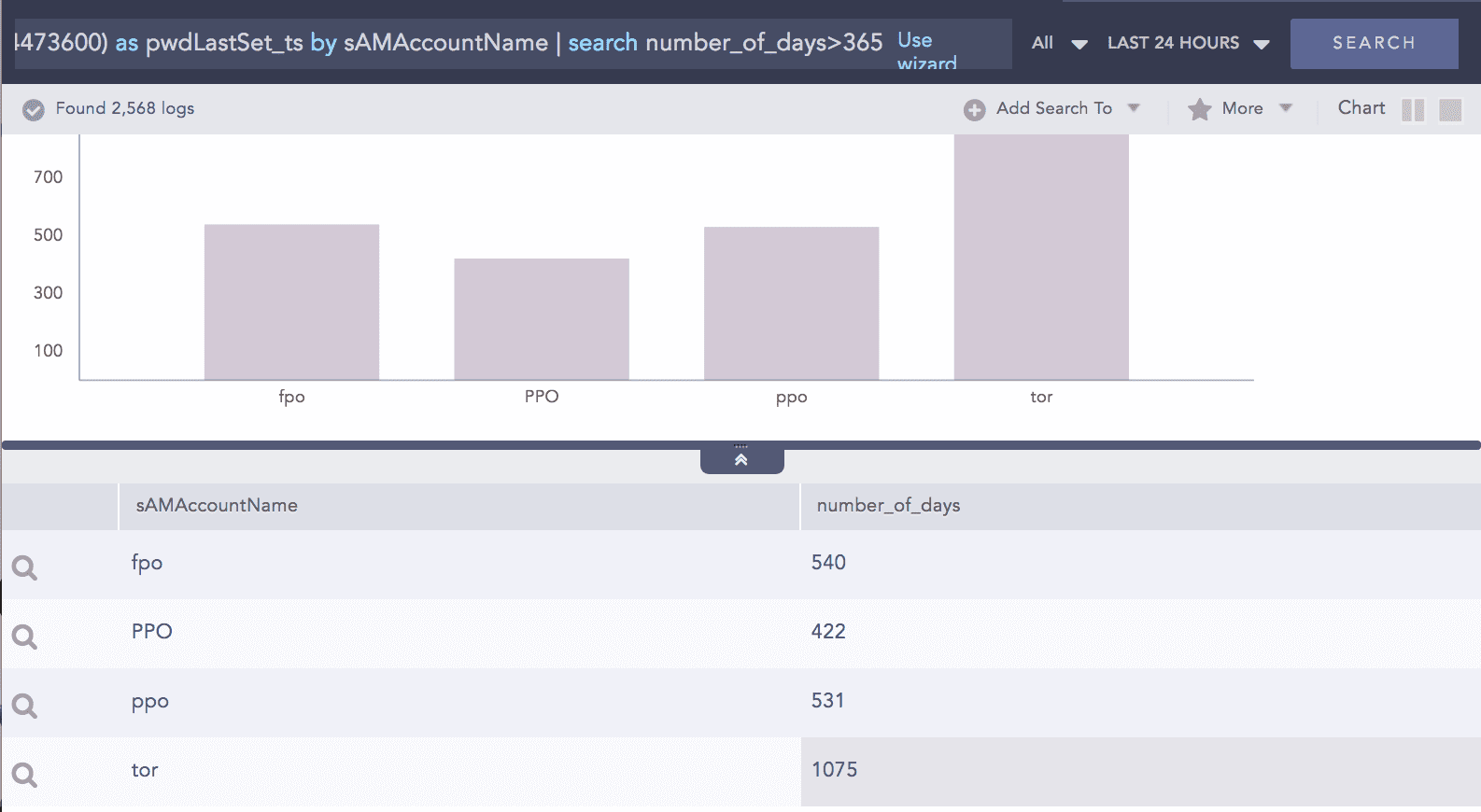The image size is (1481, 812).
Task: Click the value 422 in number_of_days
Action: [828, 632]
